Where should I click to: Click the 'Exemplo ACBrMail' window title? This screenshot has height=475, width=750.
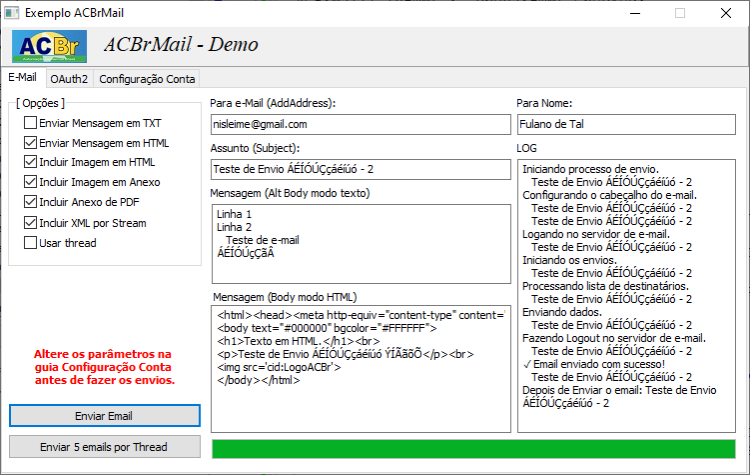point(74,13)
